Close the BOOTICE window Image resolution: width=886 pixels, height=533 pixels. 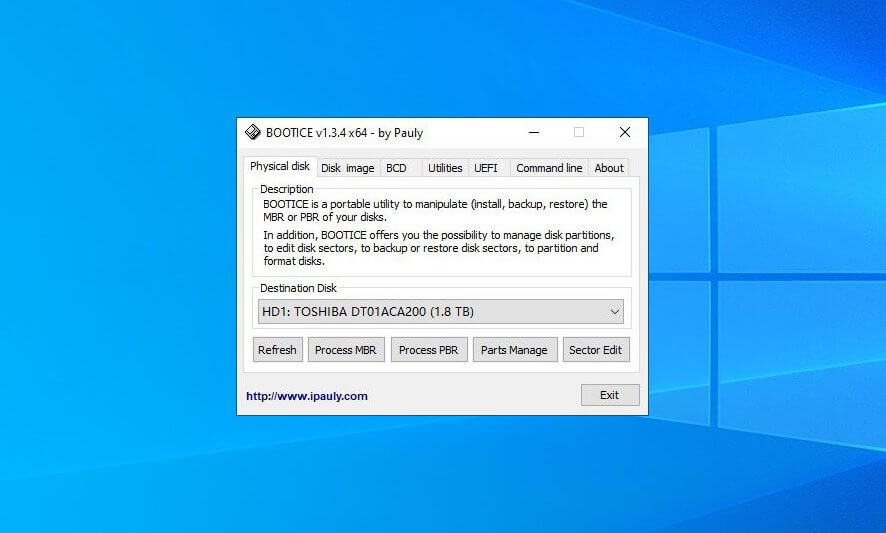(x=624, y=132)
